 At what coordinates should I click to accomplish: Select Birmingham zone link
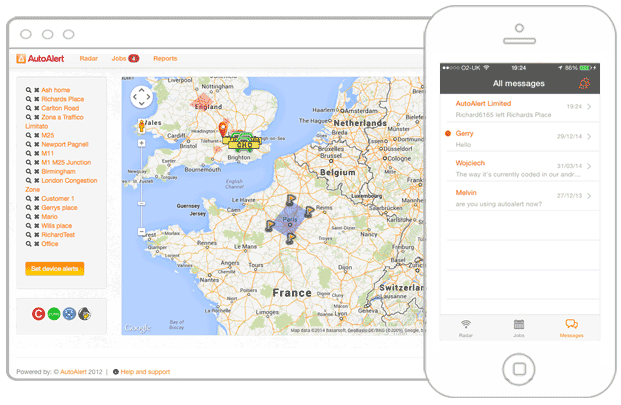tap(58, 171)
